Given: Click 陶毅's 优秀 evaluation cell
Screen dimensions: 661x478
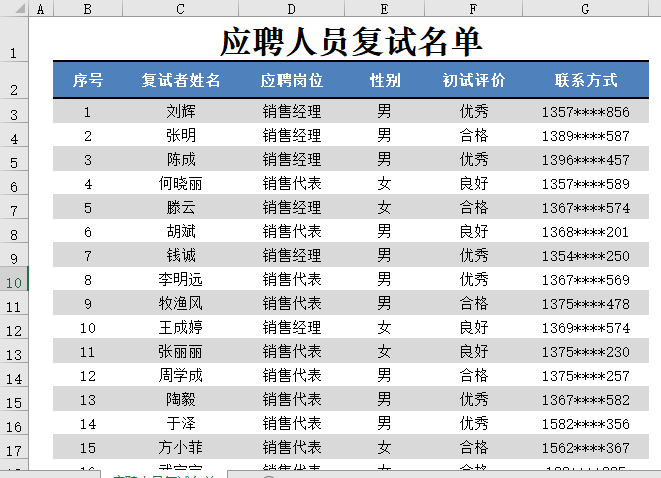Looking at the screenshot, I should pos(473,400).
